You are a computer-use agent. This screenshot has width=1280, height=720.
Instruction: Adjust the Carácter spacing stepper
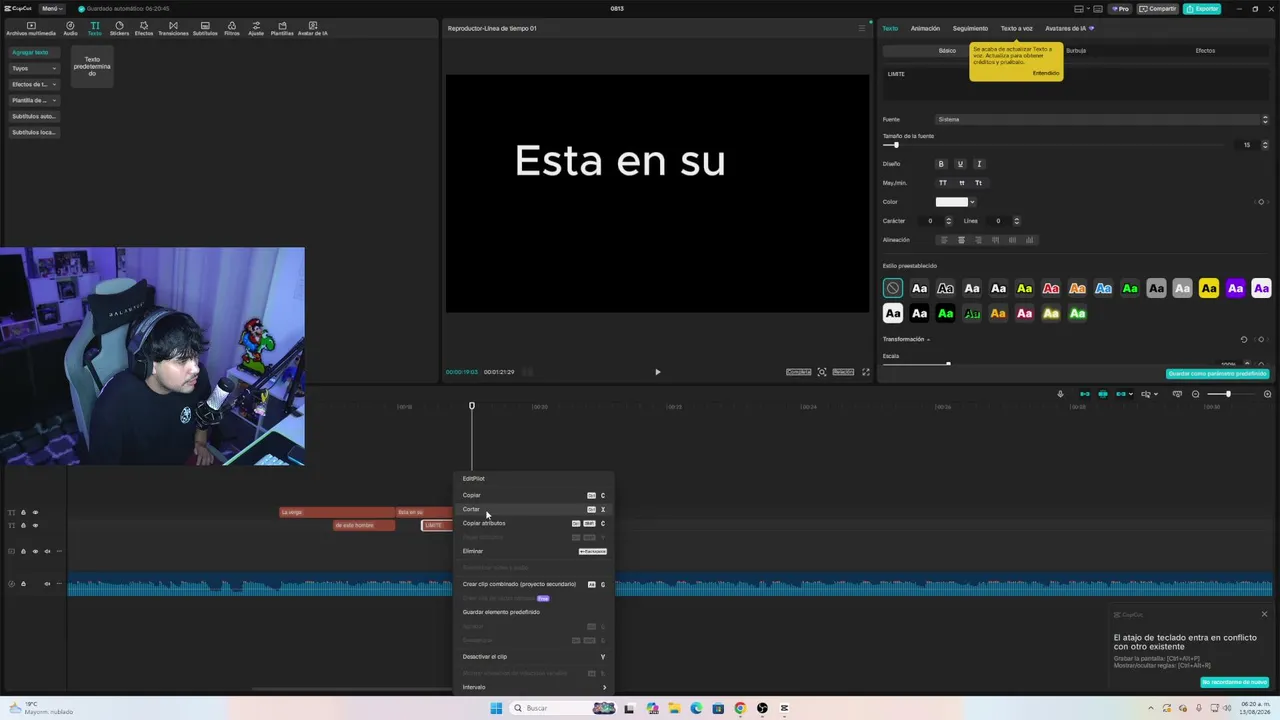coord(948,221)
